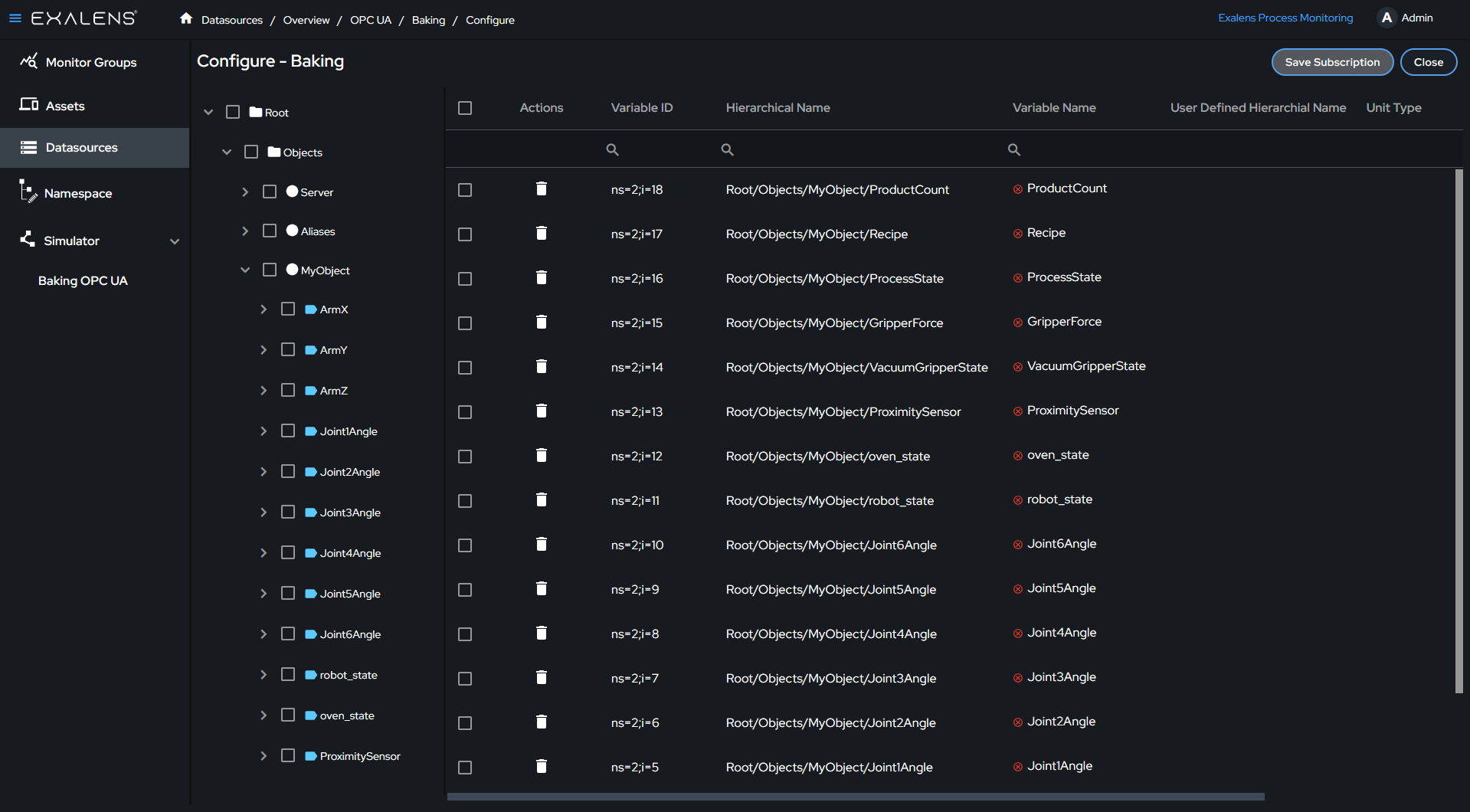Click the Unit Type column header
The height and width of the screenshot is (812, 1470).
click(1393, 108)
